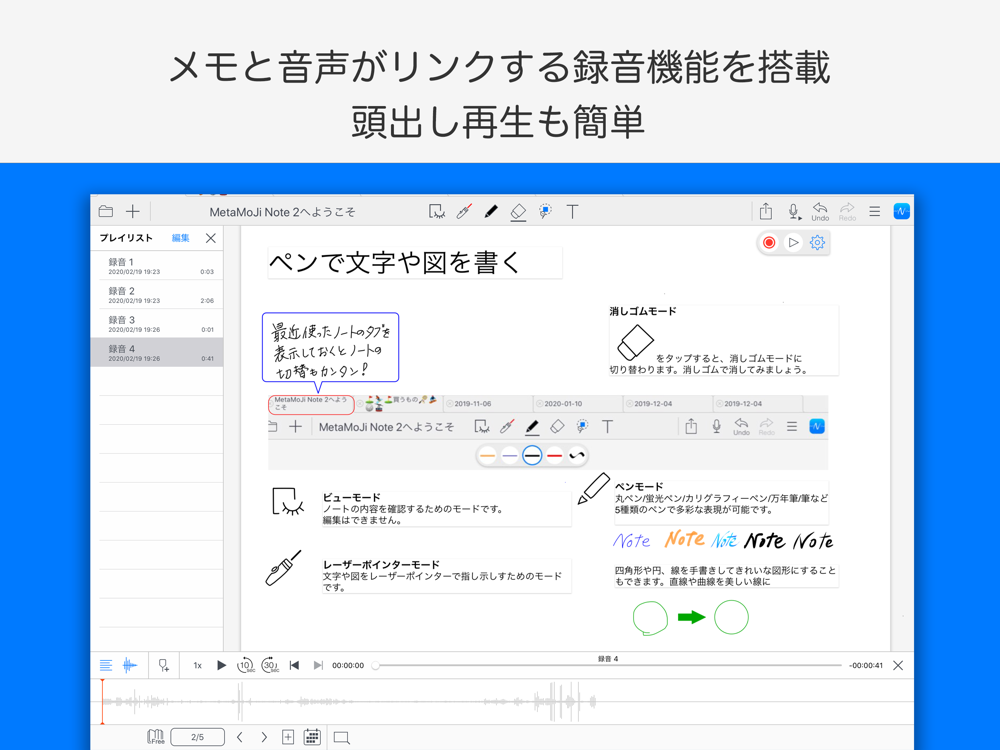
Task: Jump to the previous recording
Action: (x=294, y=665)
